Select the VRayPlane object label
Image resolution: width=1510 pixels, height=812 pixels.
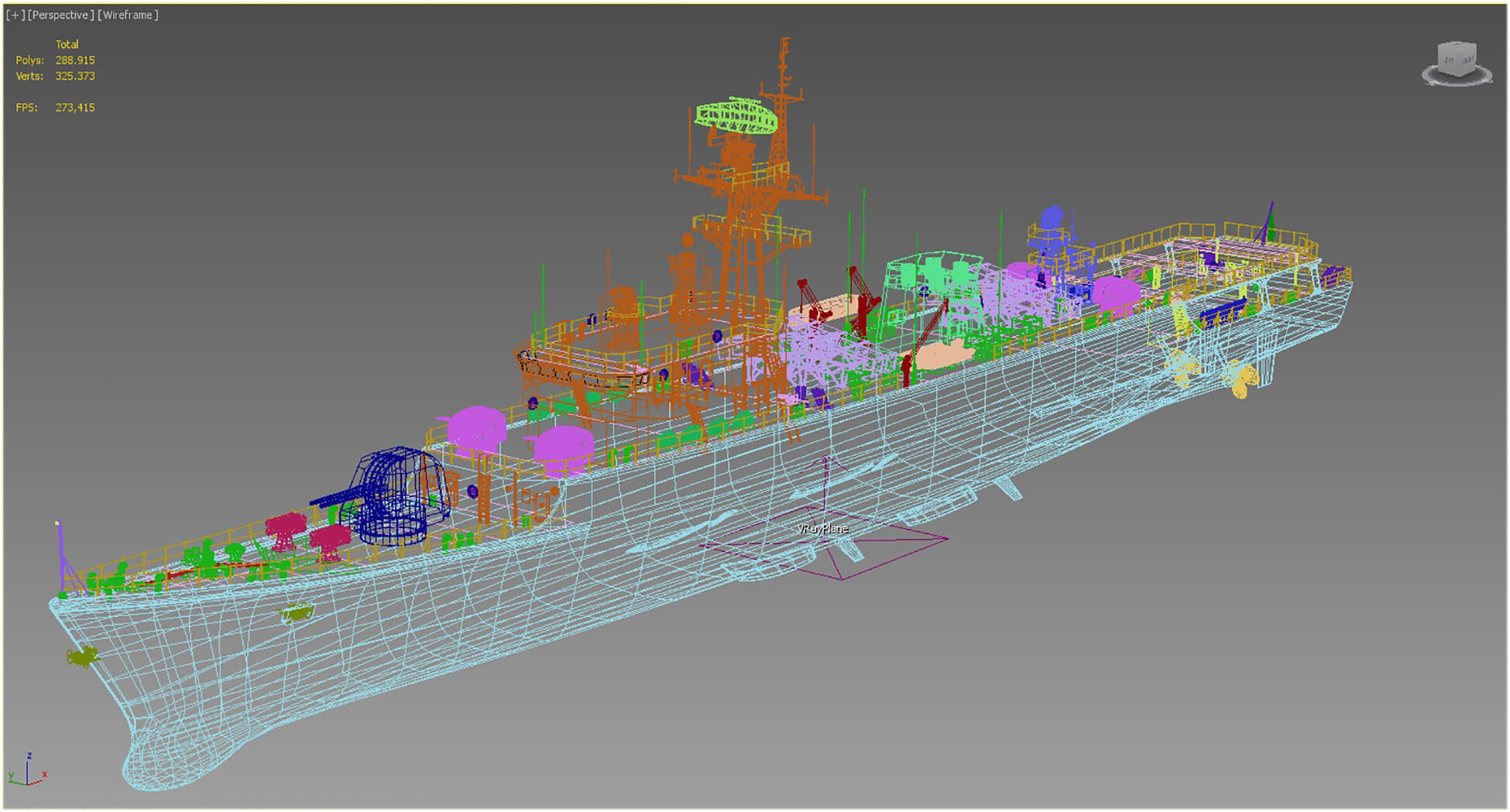pyautogui.click(x=822, y=529)
